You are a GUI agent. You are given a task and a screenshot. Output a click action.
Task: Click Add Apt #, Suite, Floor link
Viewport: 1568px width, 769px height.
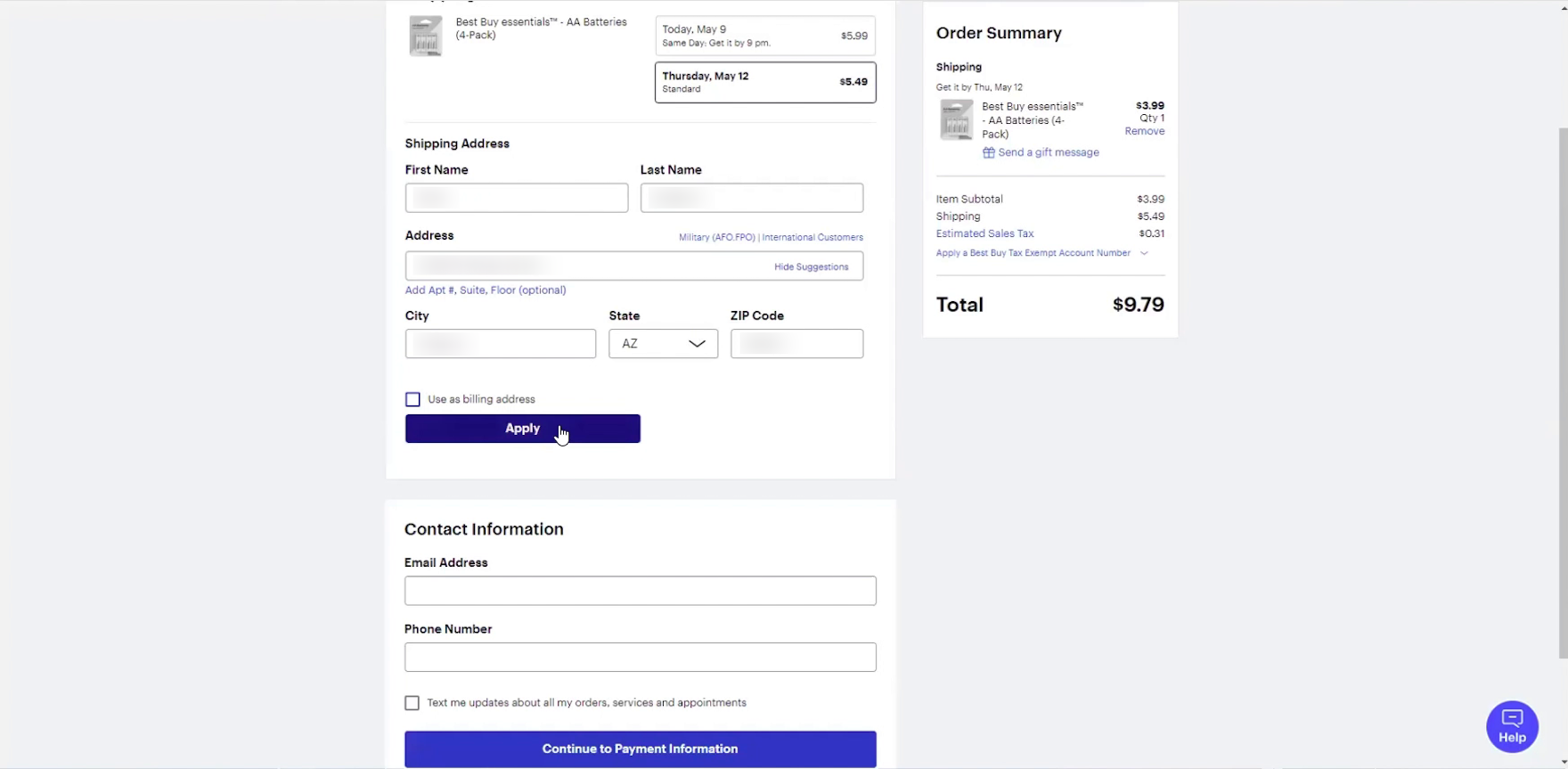point(485,290)
